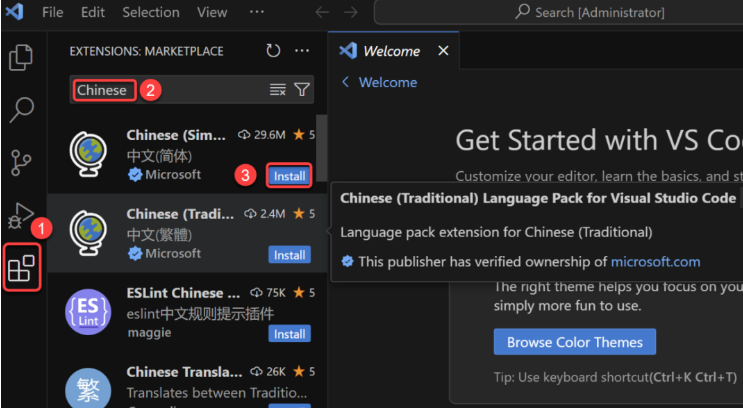Open the Selection menu
The width and height of the screenshot is (743, 408).
click(151, 12)
